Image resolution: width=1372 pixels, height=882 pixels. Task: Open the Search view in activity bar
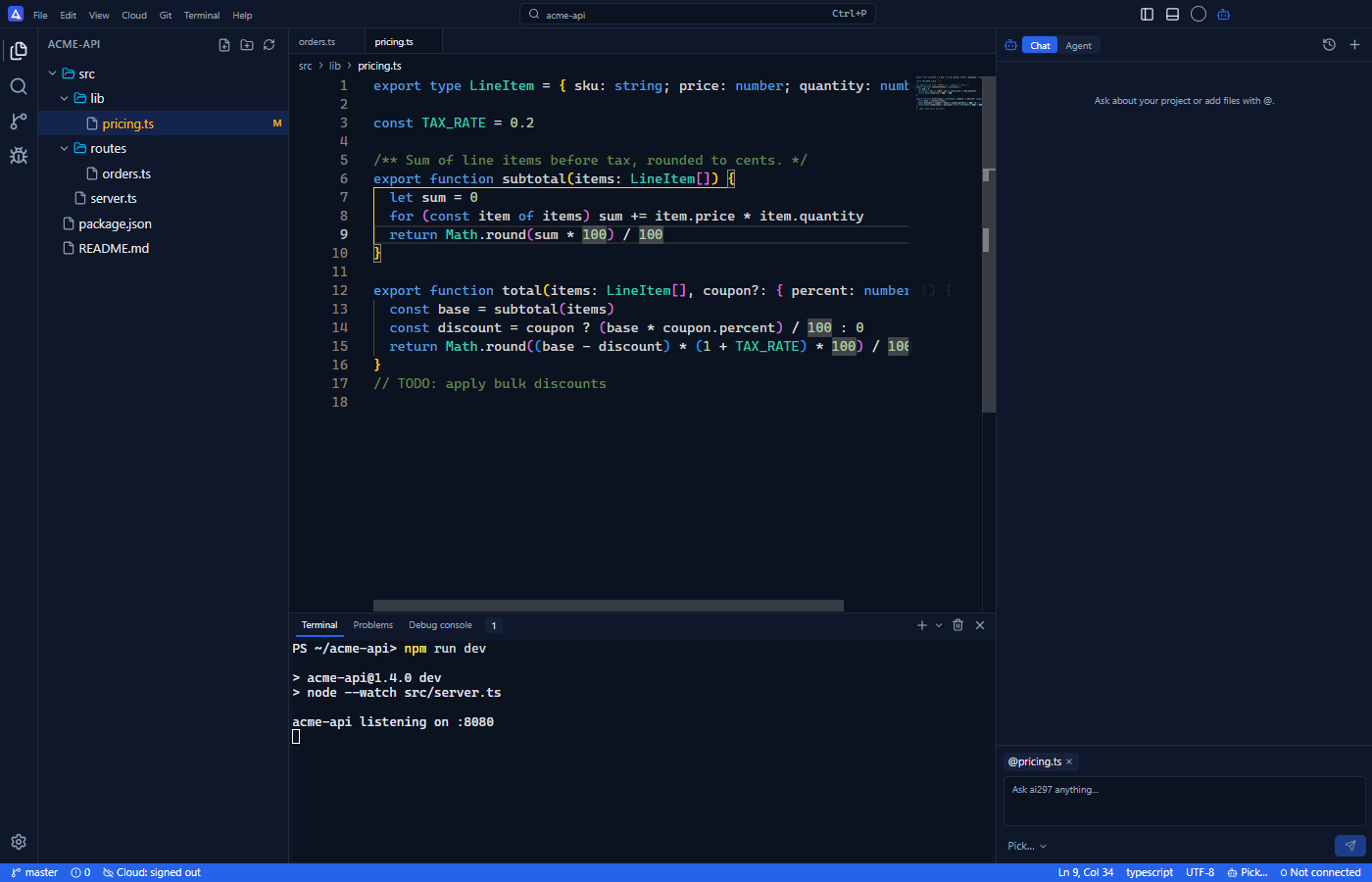click(x=19, y=86)
